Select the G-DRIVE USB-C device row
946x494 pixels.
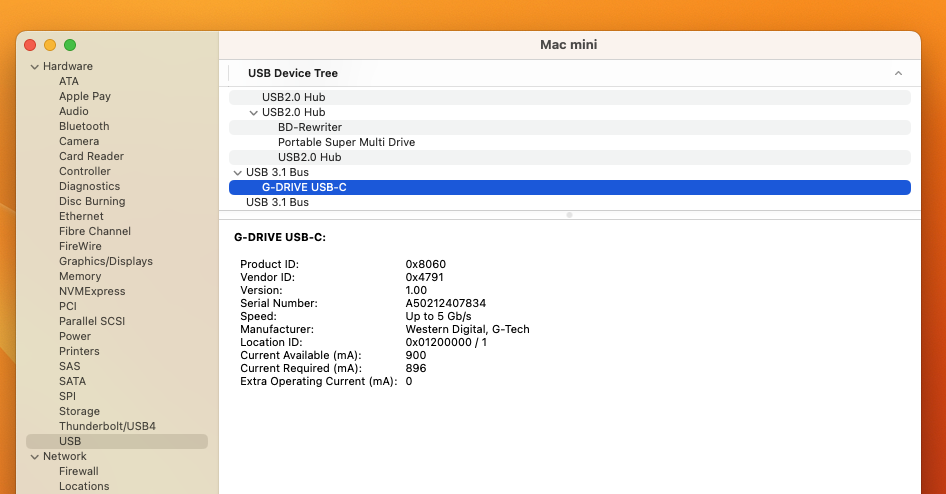pyautogui.click(x=570, y=188)
